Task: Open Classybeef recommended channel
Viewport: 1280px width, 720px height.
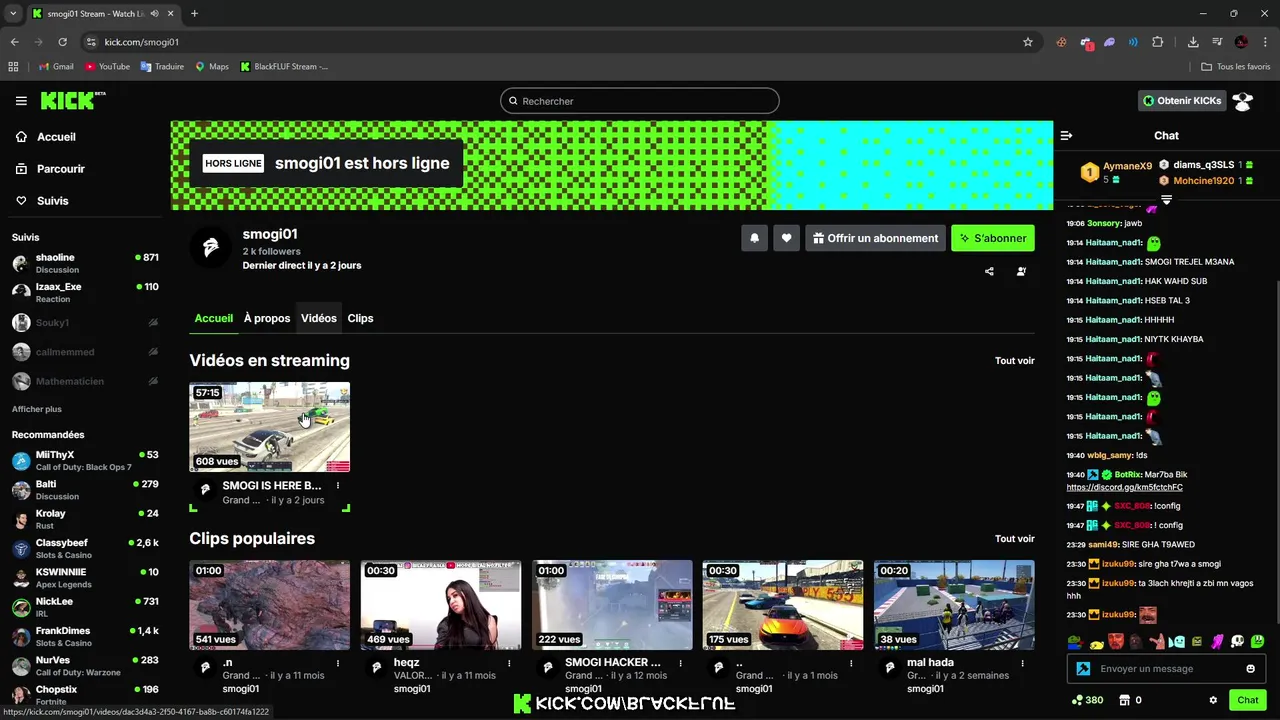Action: (x=85, y=548)
